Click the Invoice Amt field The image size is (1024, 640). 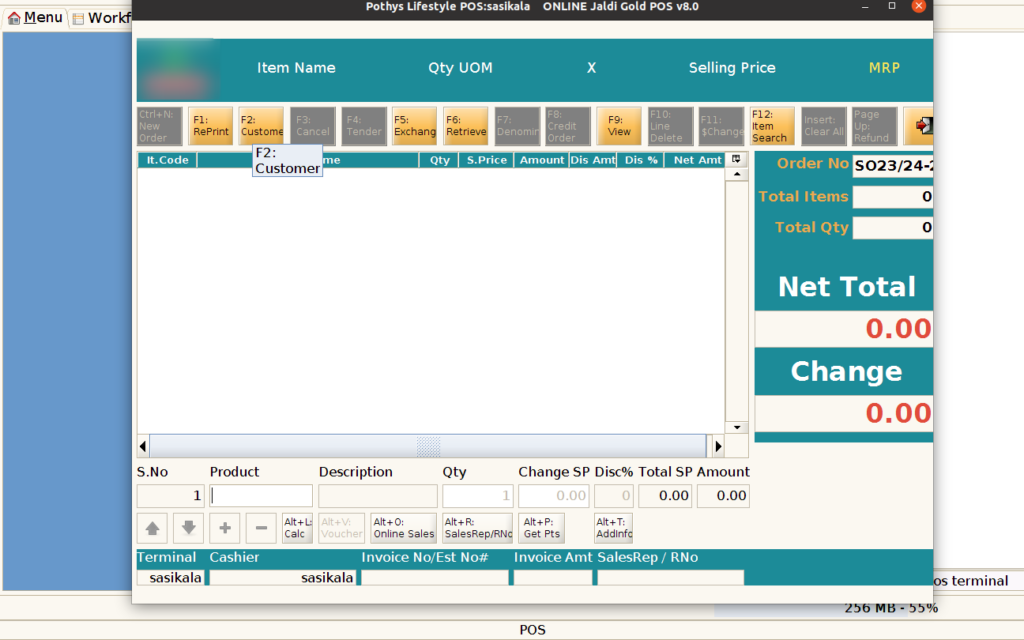(x=553, y=577)
